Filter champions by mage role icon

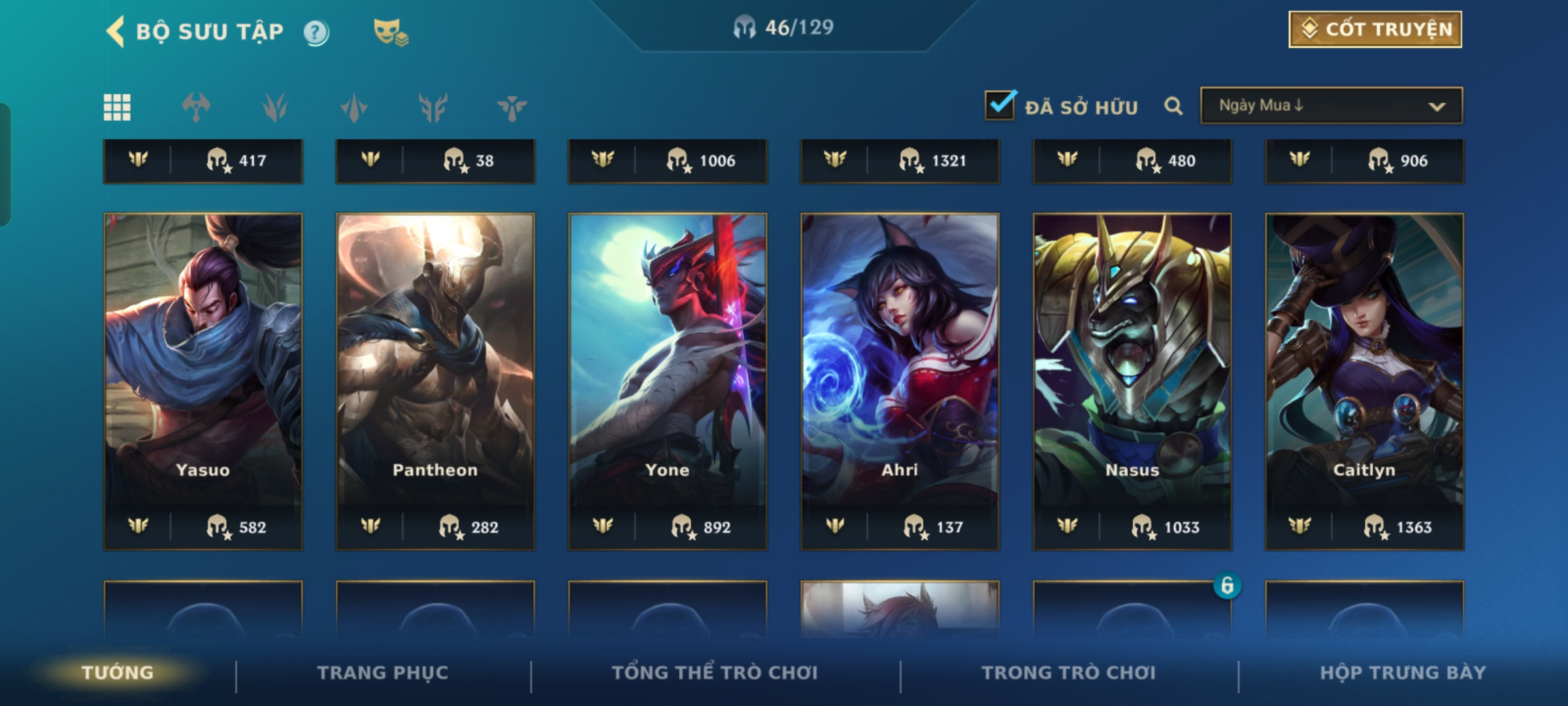275,107
